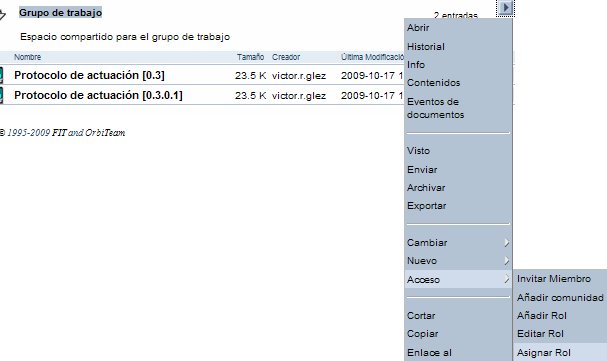Open the Grupo de trabajo folder link

[60, 13]
